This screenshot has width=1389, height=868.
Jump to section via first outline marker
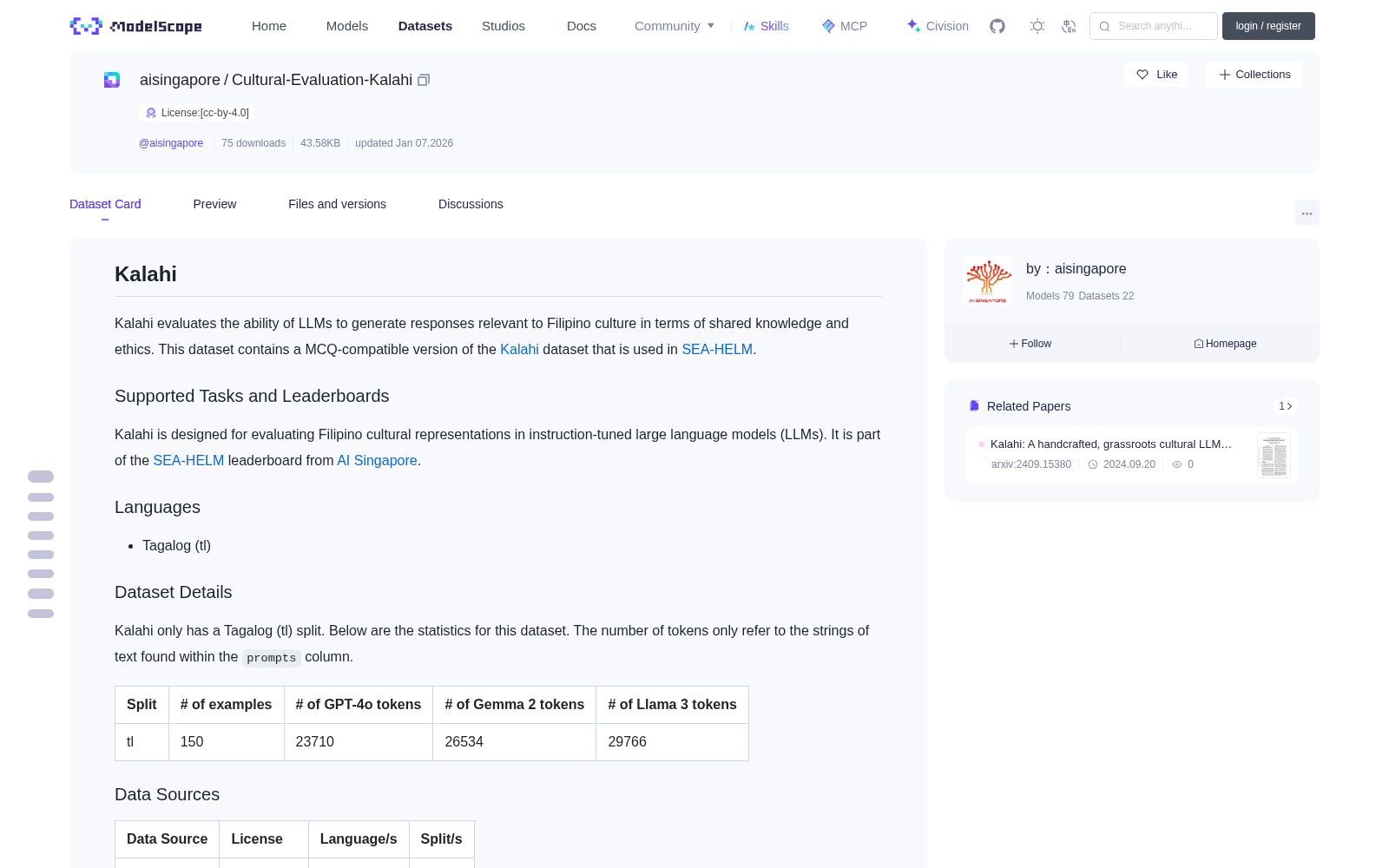coord(41,477)
